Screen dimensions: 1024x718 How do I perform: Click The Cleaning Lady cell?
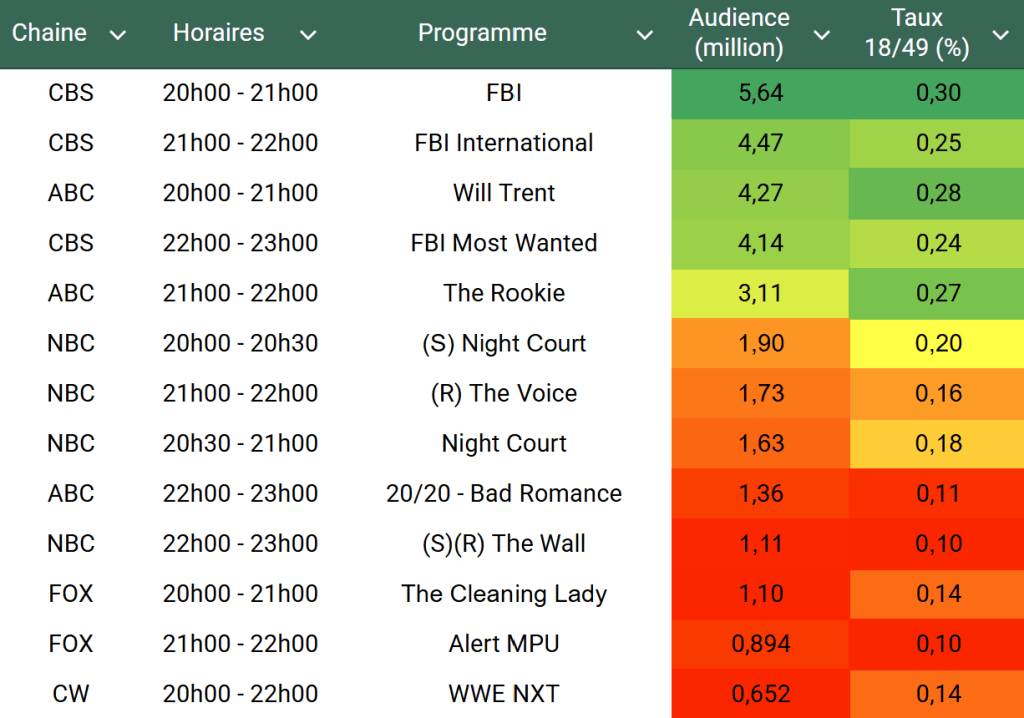504,593
